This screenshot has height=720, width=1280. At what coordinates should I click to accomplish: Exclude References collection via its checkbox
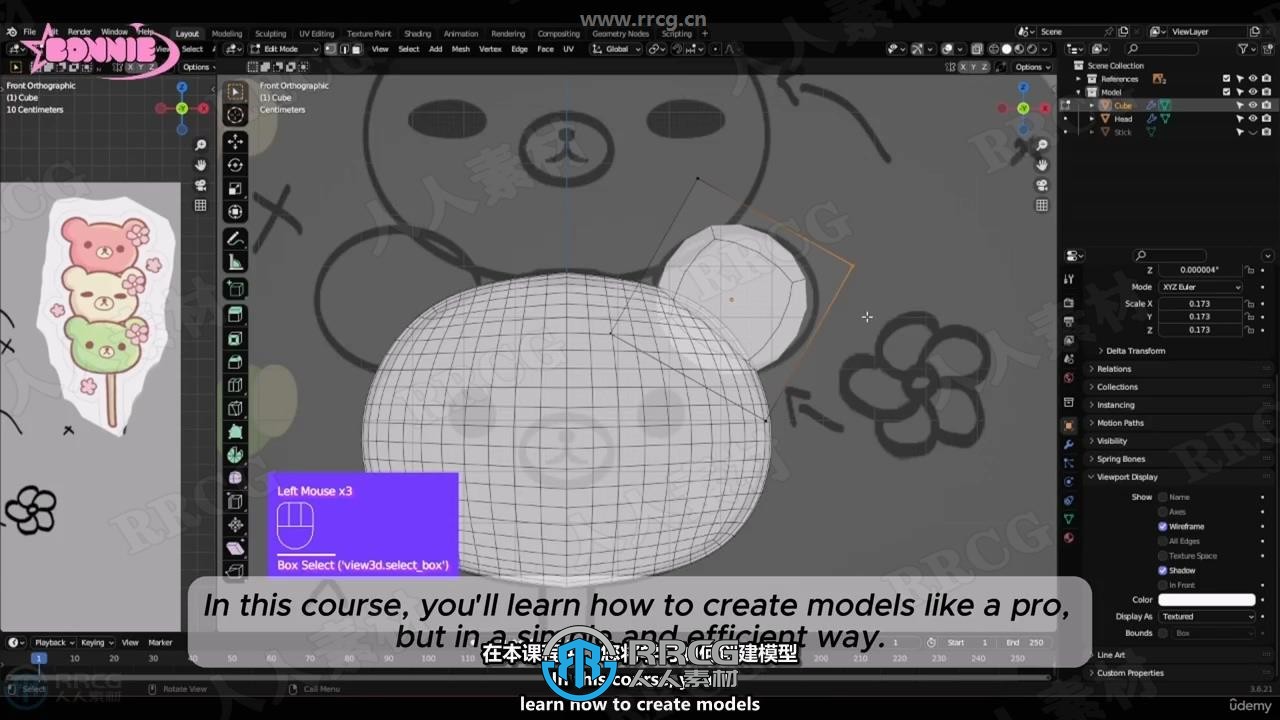[1227, 79]
